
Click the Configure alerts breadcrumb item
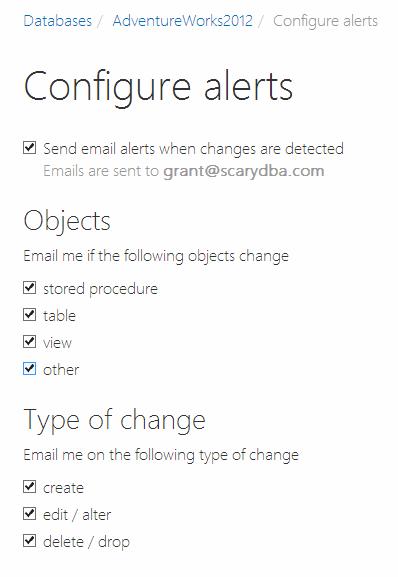click(325, 22)
